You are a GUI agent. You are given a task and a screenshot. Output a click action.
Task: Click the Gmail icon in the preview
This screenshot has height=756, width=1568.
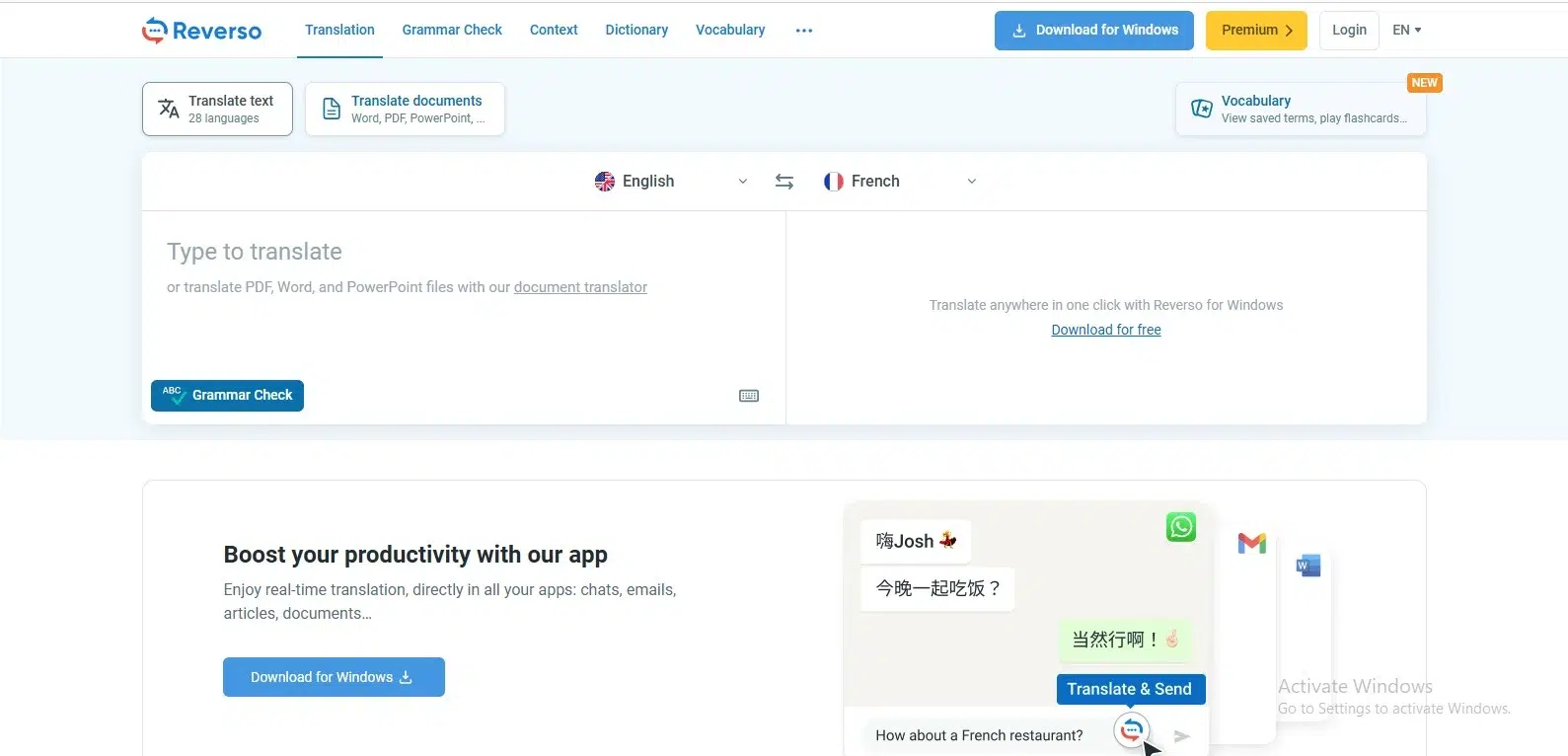[1252, 543]
